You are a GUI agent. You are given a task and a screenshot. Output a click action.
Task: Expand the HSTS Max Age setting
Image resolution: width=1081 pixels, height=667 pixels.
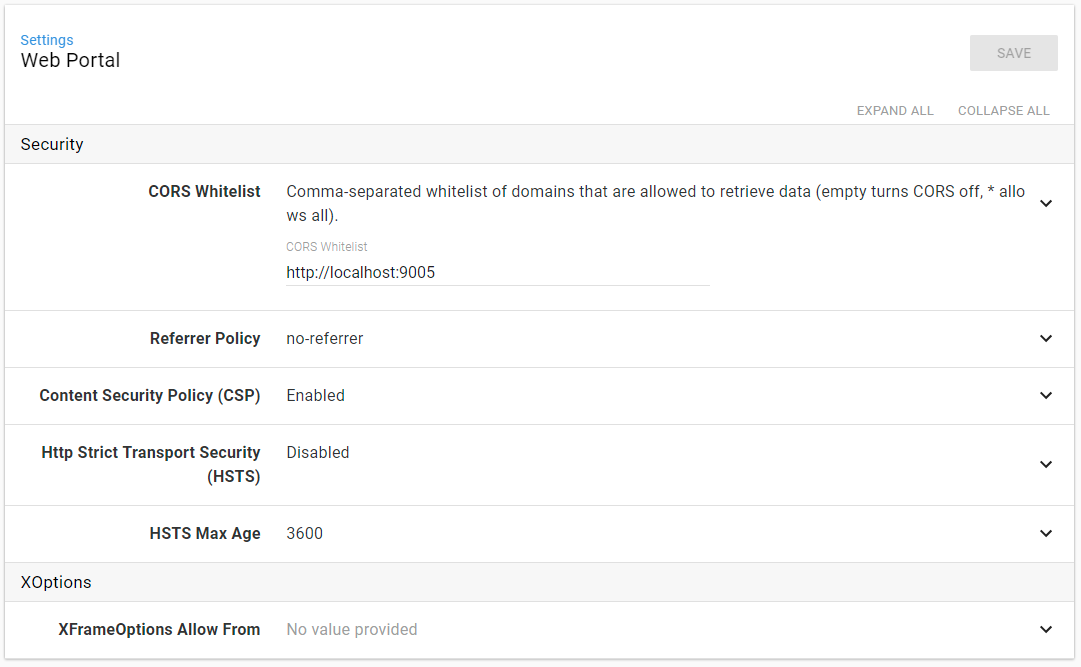click(1046, 533)
